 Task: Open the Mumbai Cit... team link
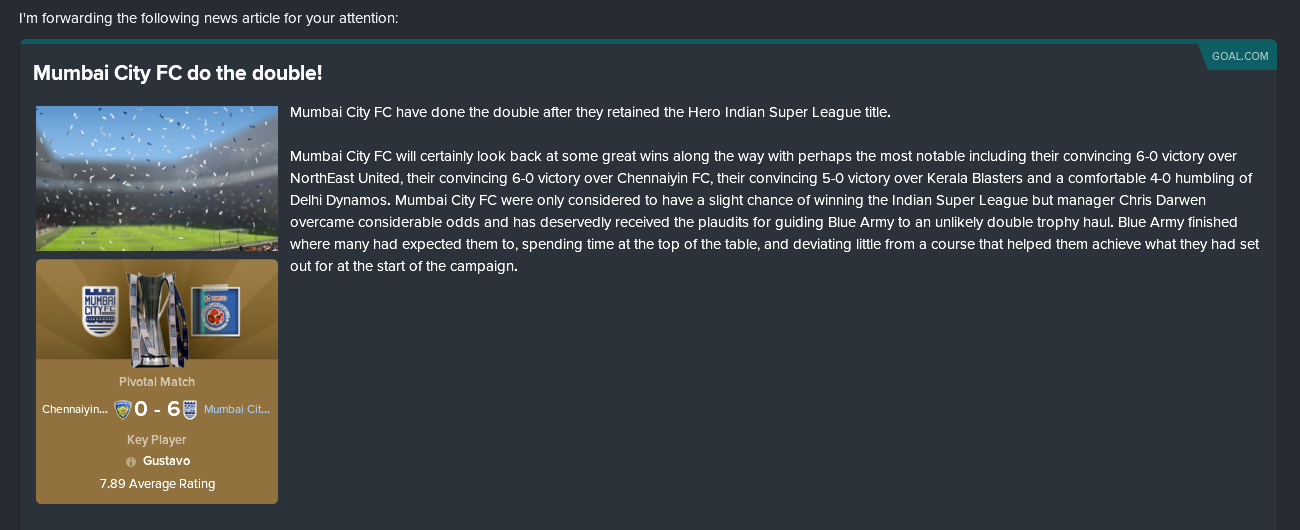coord(237,409)
